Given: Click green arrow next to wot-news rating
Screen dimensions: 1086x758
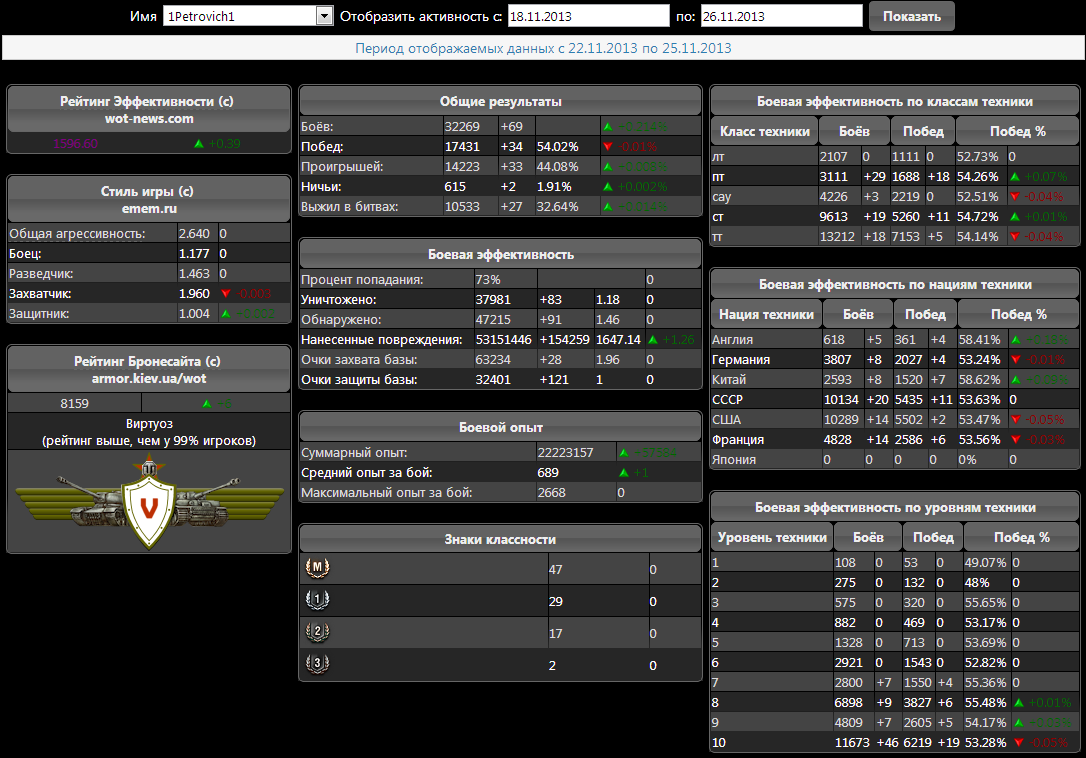Looking at the screenshot, I should tap(199, 144).
